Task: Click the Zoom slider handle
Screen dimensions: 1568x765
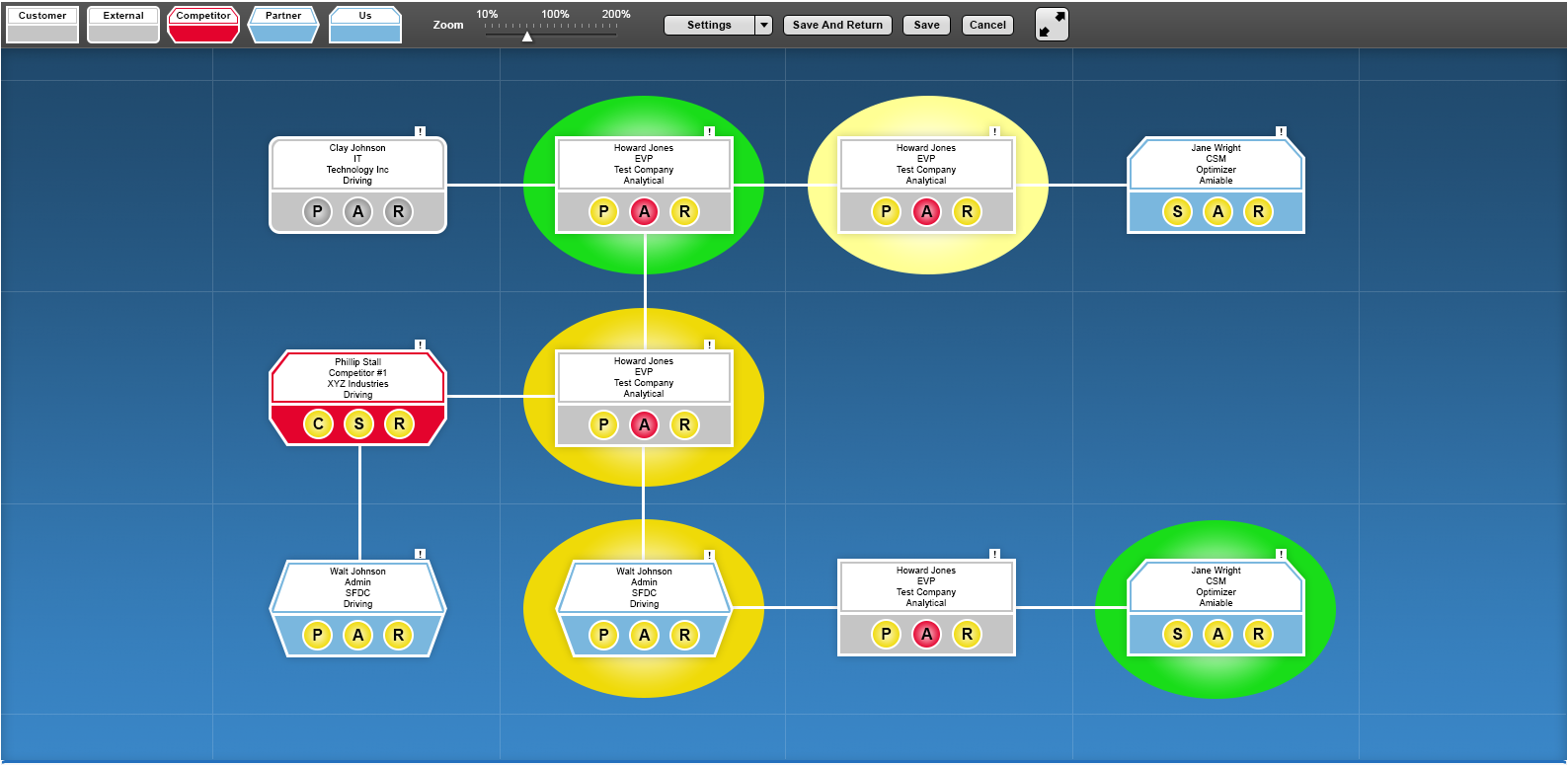Action: click(x=527, y=37)
